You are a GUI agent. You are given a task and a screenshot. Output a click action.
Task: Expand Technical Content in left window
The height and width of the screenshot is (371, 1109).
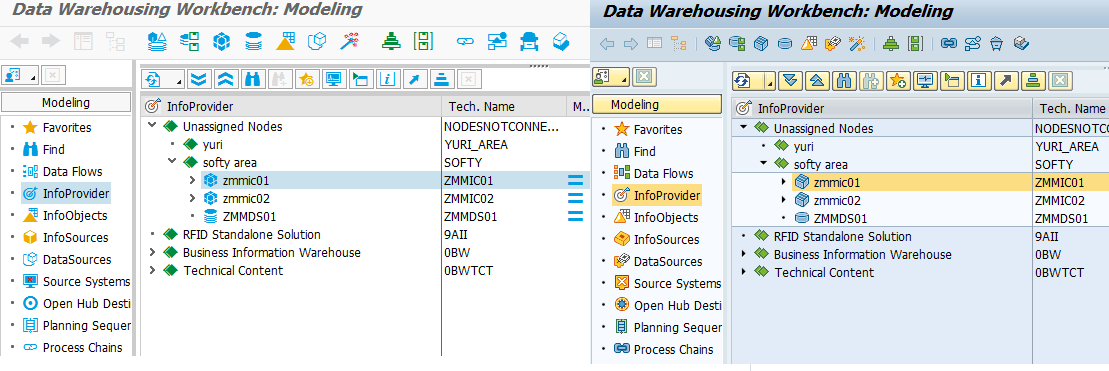(152, 270)
